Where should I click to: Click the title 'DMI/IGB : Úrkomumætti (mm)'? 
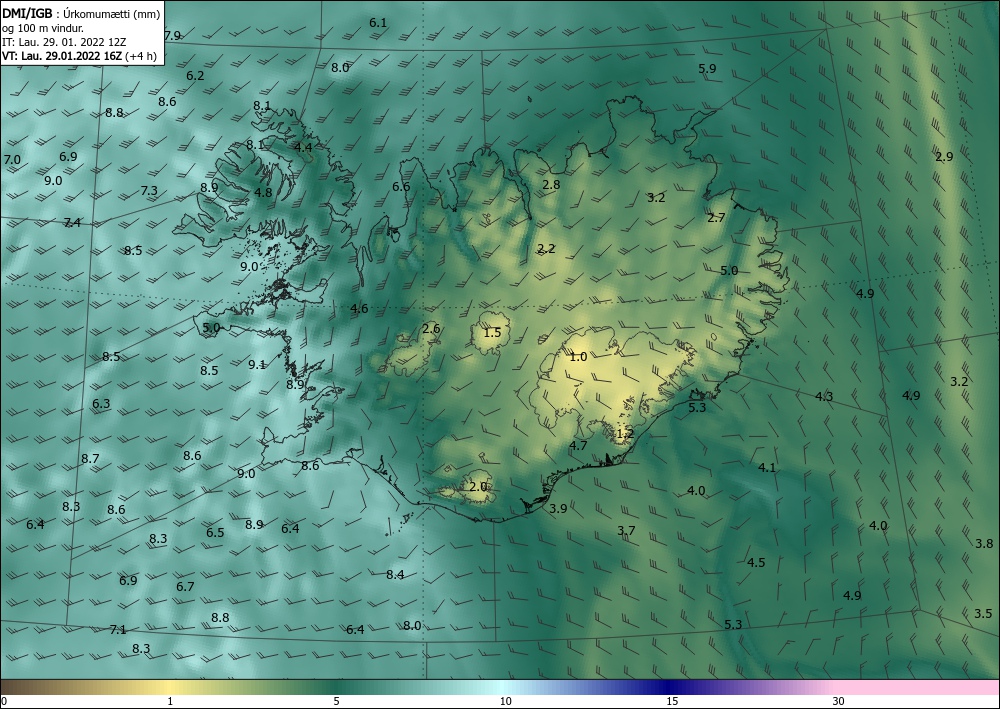[81, 14]
